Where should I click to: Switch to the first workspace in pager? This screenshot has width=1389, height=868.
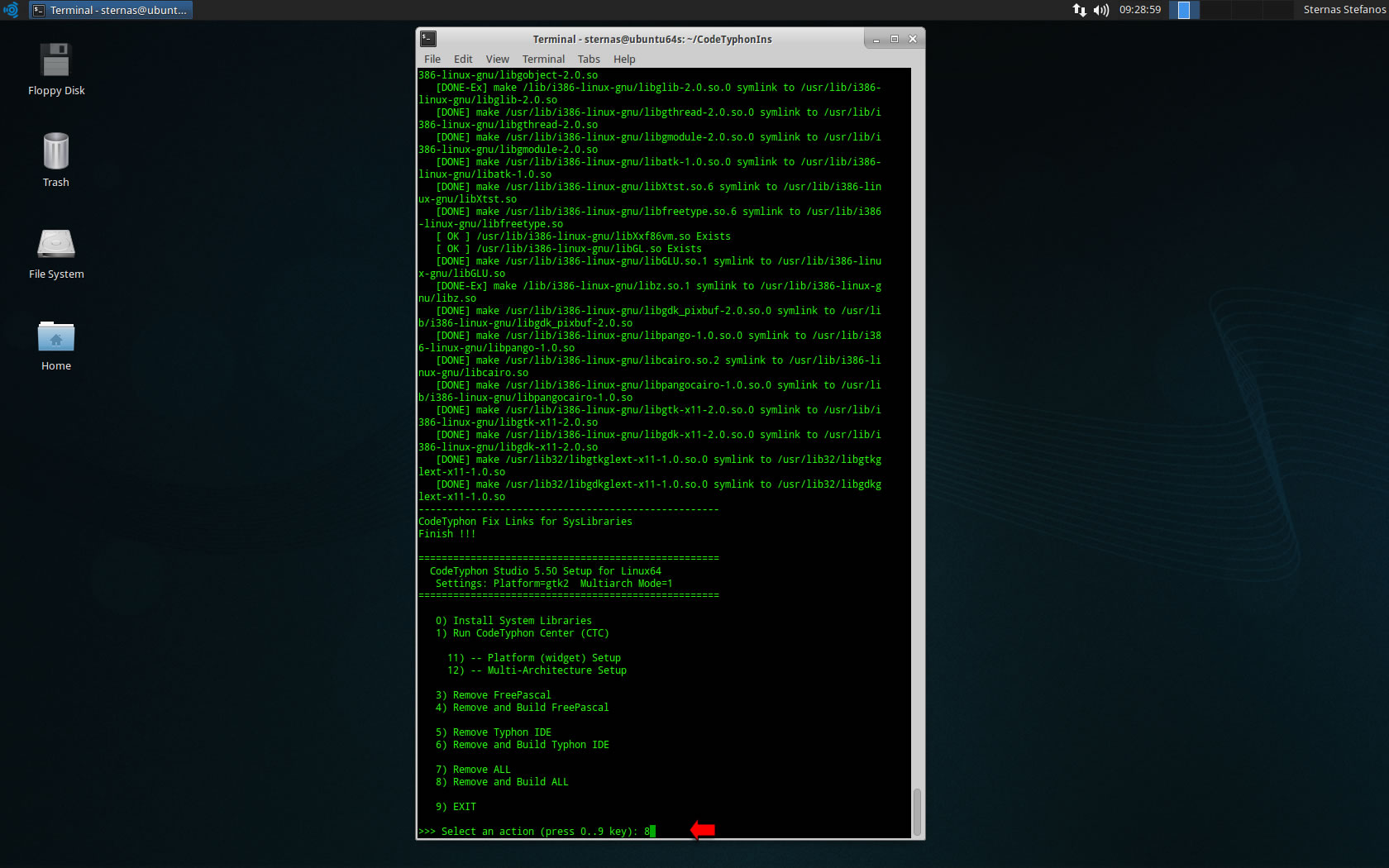click(x=1184, y=10)
